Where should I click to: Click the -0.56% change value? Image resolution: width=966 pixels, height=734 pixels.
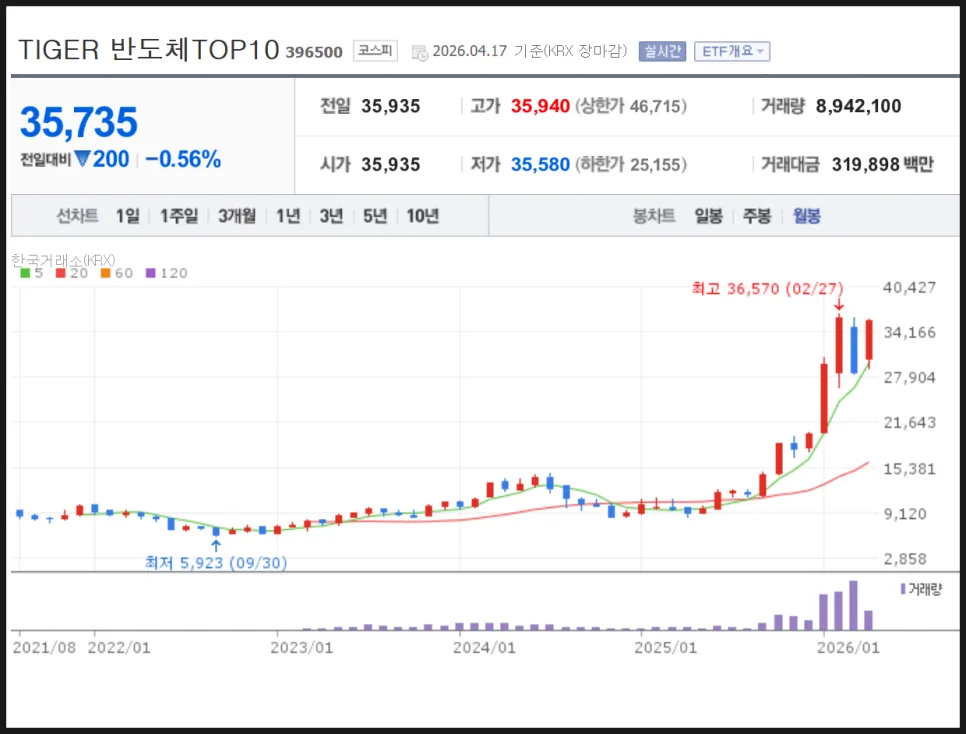pyautogui.click(x=183, y=159)
